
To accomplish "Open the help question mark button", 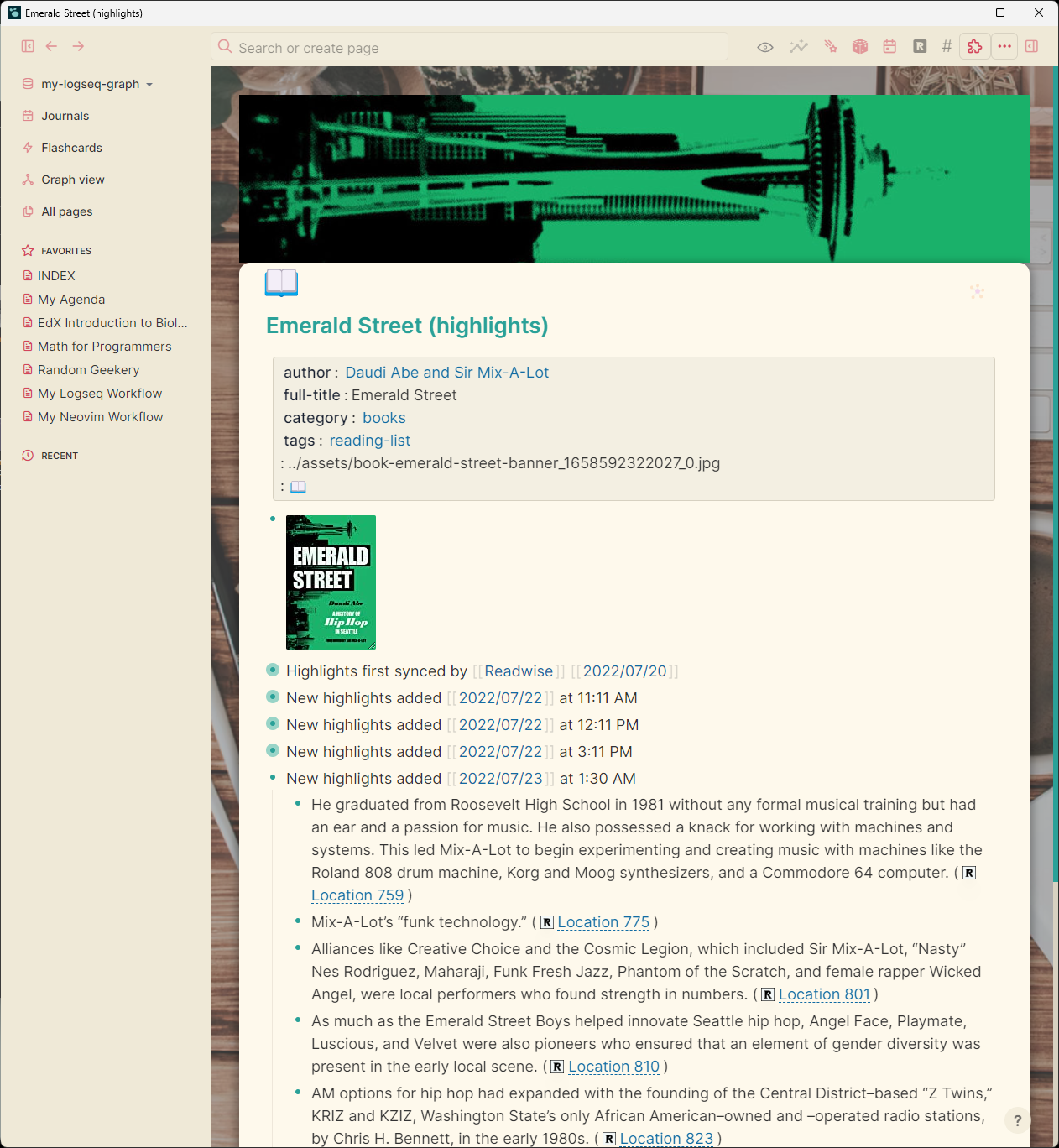I will [x=1017, y=1120].
